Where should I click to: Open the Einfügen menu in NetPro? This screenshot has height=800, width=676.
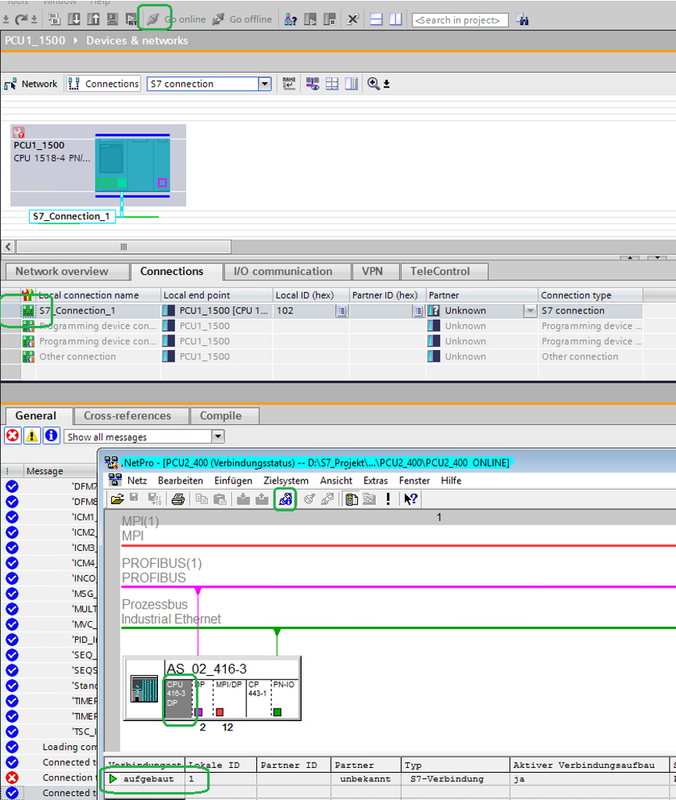click(233, 481)
